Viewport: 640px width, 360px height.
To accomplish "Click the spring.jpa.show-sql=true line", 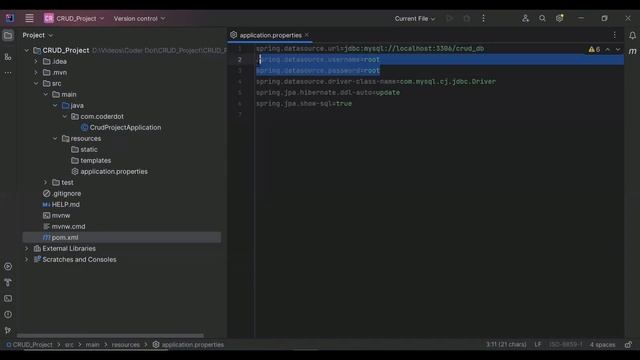I will [x=304, y=104].
